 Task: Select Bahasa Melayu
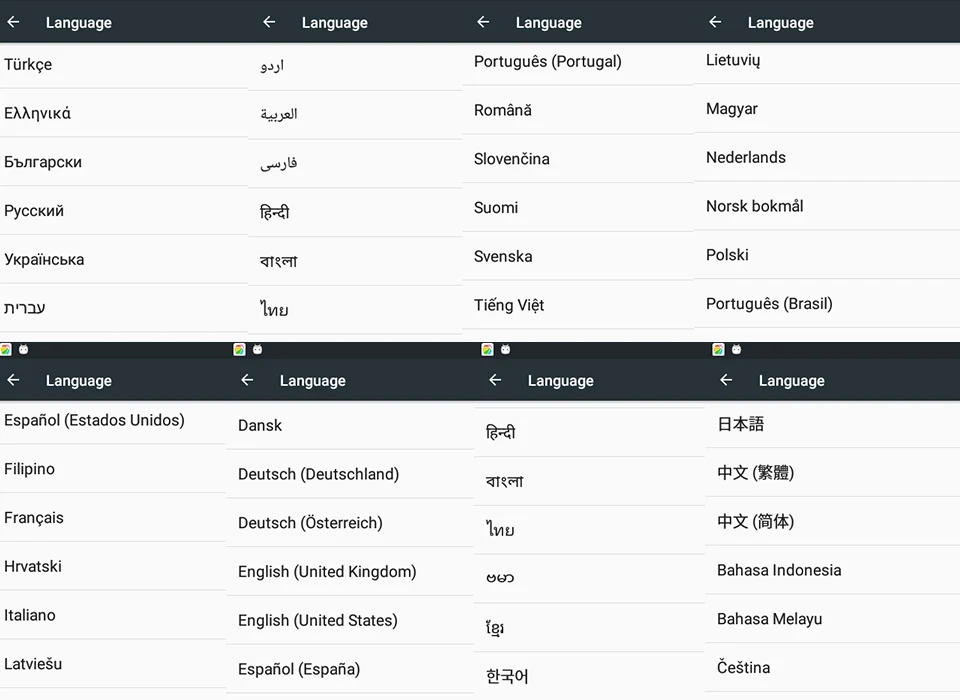coord(769,619)
